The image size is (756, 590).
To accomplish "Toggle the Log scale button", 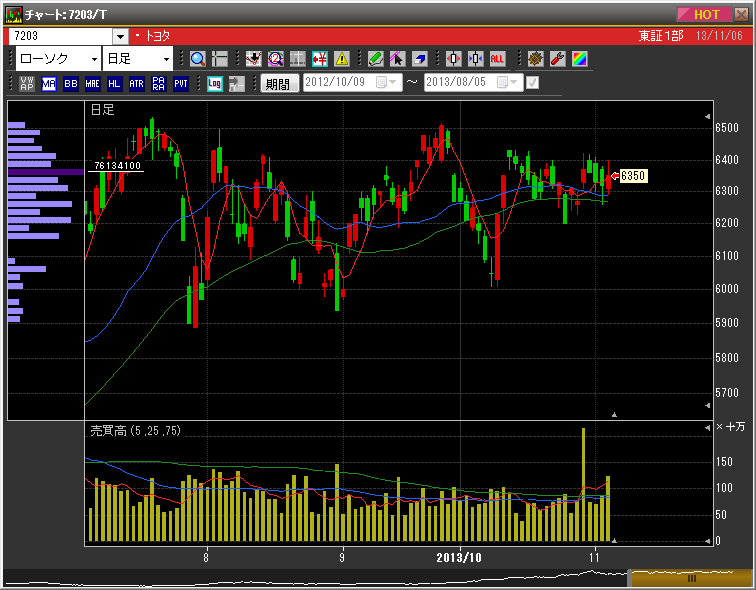I will point(214,84).
